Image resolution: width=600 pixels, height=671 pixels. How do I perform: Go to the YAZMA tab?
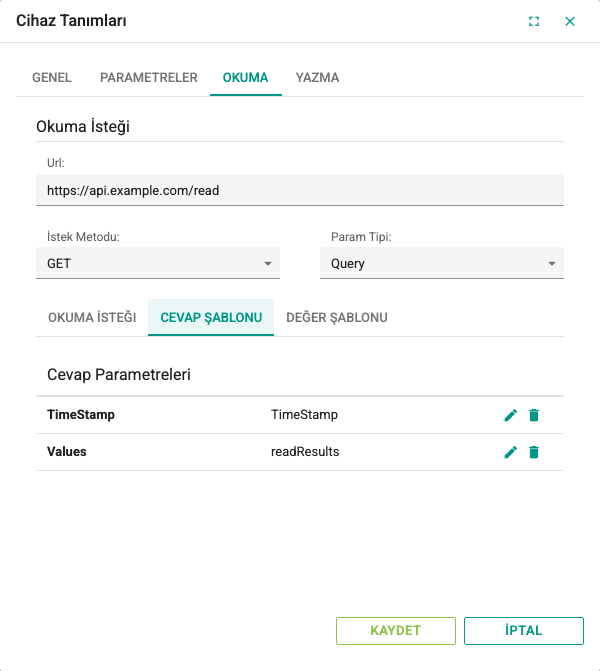pyautogui.click(x=318, y=77)
